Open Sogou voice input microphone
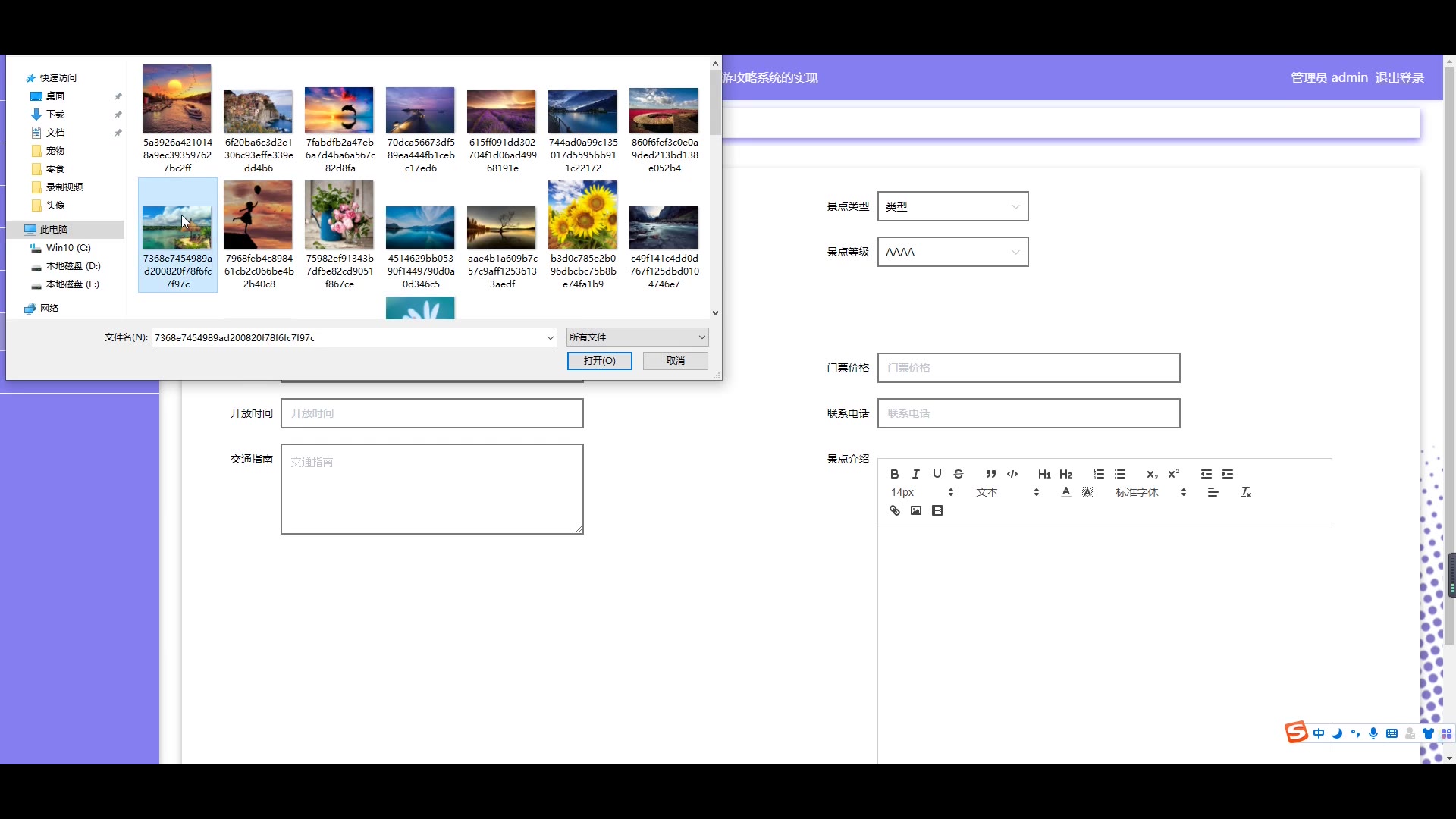The width and height of the screenshot is (1456, 819). (x=1373, y=733)
